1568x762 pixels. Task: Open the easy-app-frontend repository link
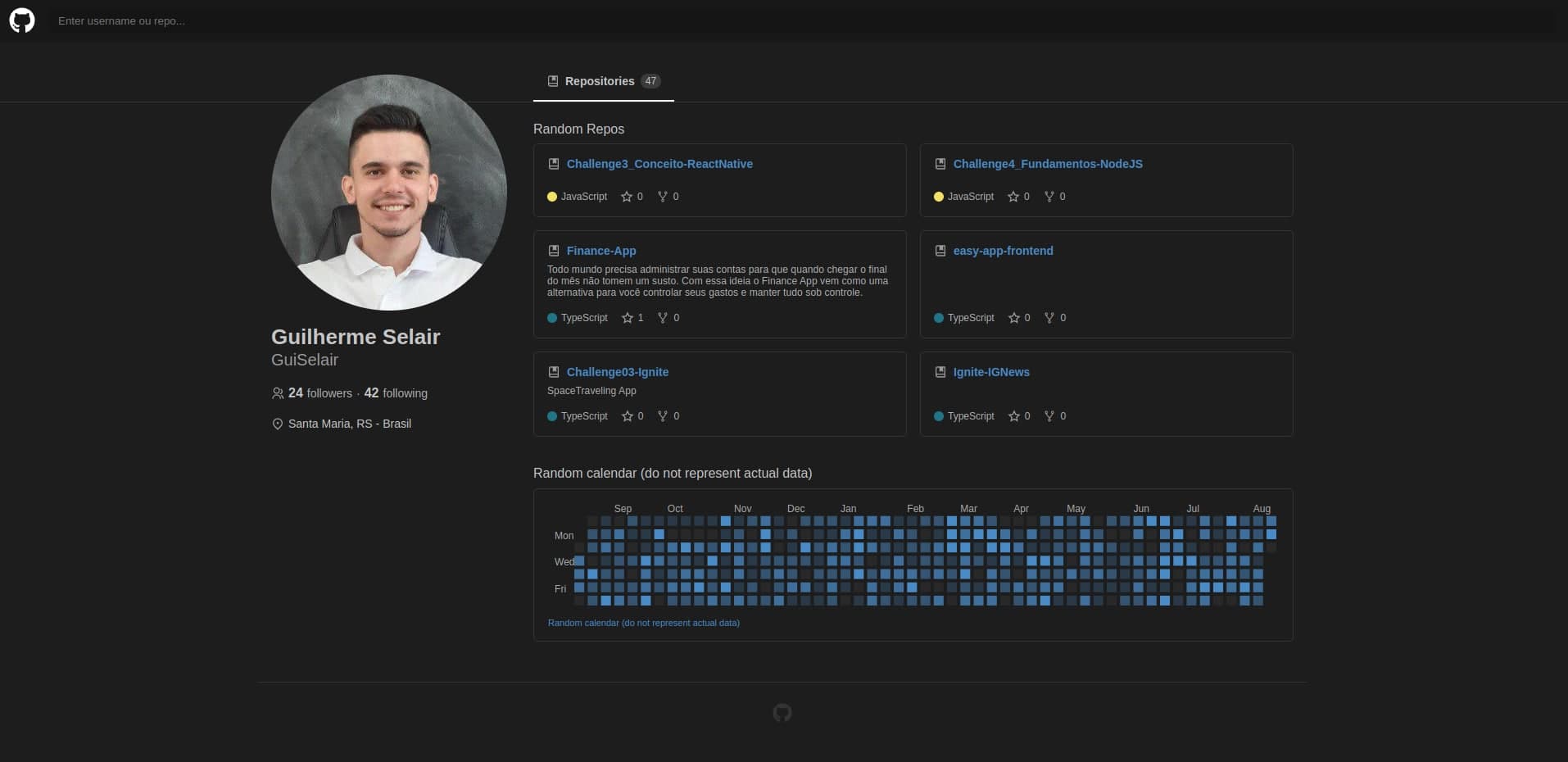pos(1004,251)
